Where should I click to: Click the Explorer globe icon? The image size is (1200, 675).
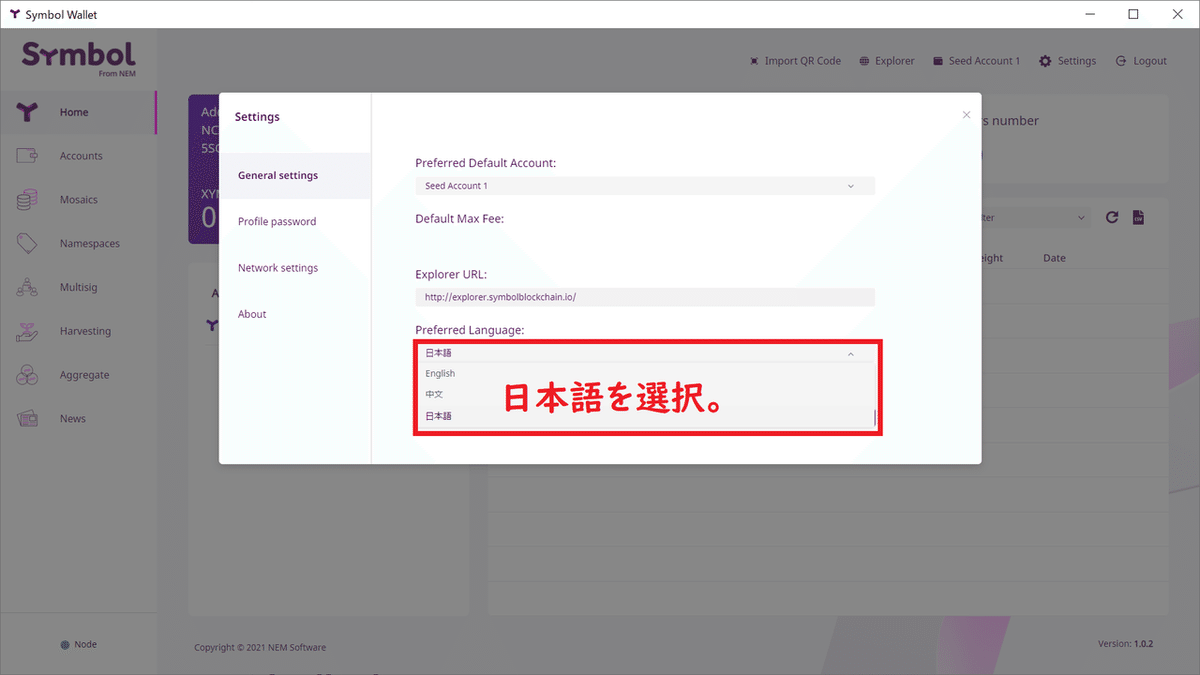[864, 61]
